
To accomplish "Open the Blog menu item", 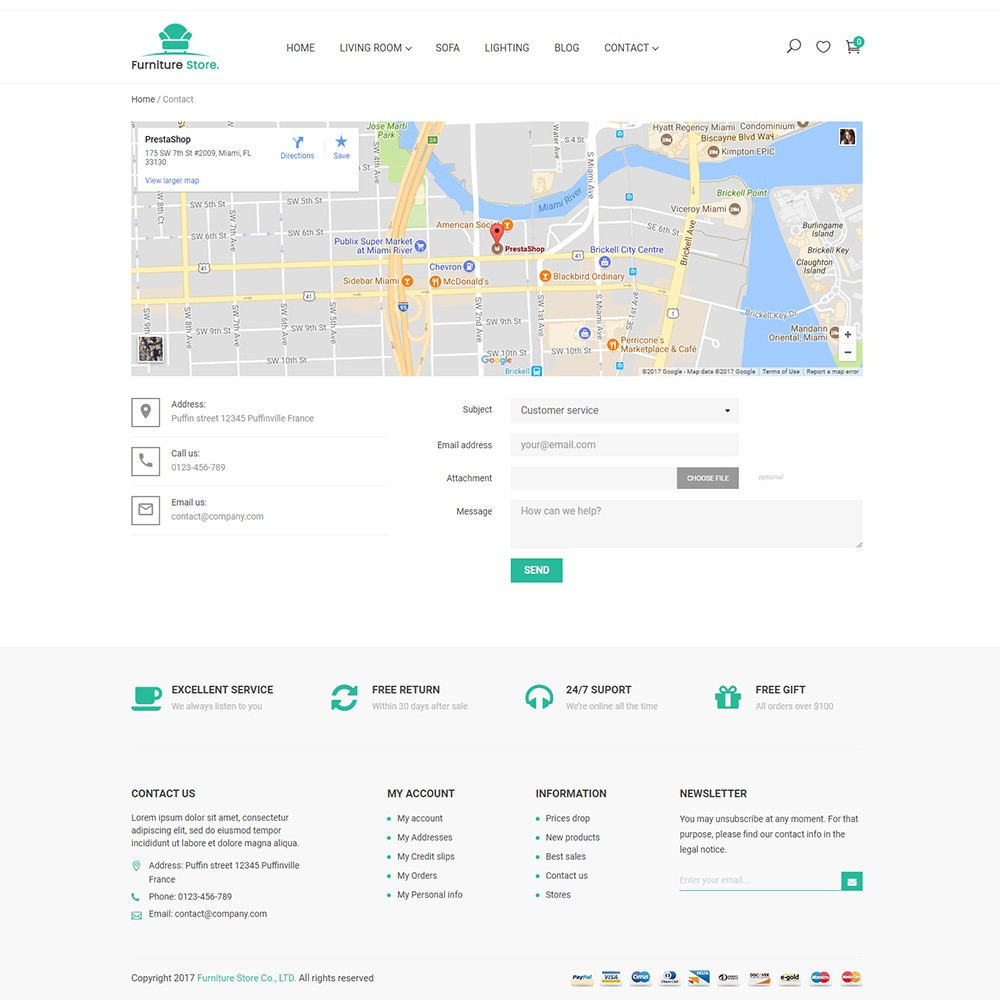I will pyautogui.click(x=567, y=48).
